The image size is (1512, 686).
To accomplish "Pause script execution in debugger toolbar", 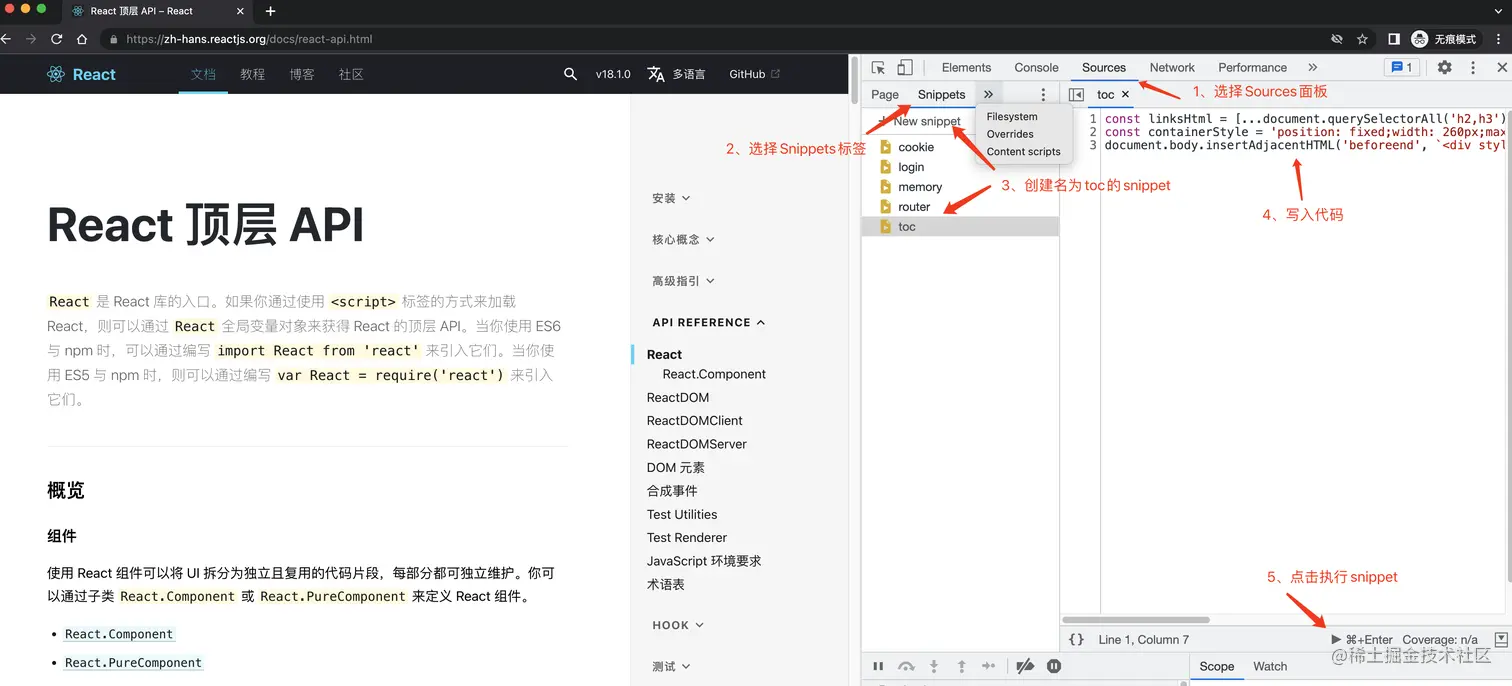I will [x=878, y=666].
